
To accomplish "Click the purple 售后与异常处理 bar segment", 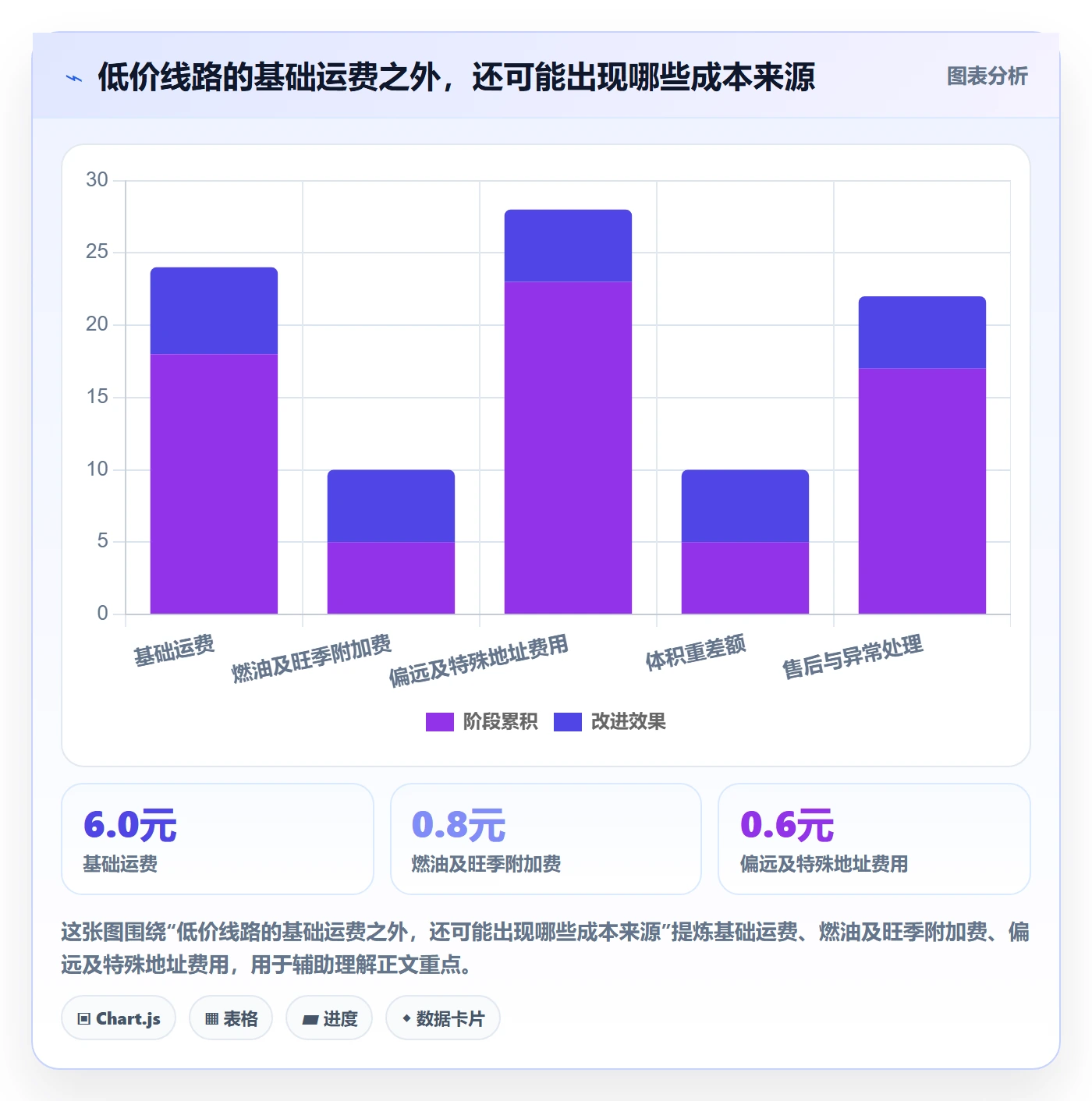I will (922, 491).
